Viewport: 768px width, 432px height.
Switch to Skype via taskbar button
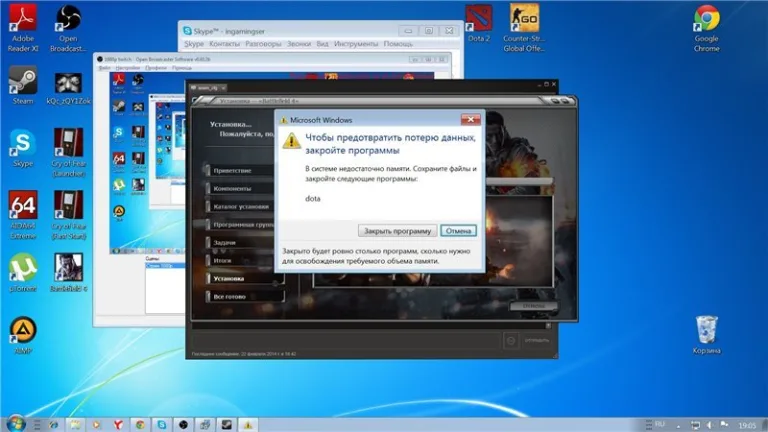162,425
